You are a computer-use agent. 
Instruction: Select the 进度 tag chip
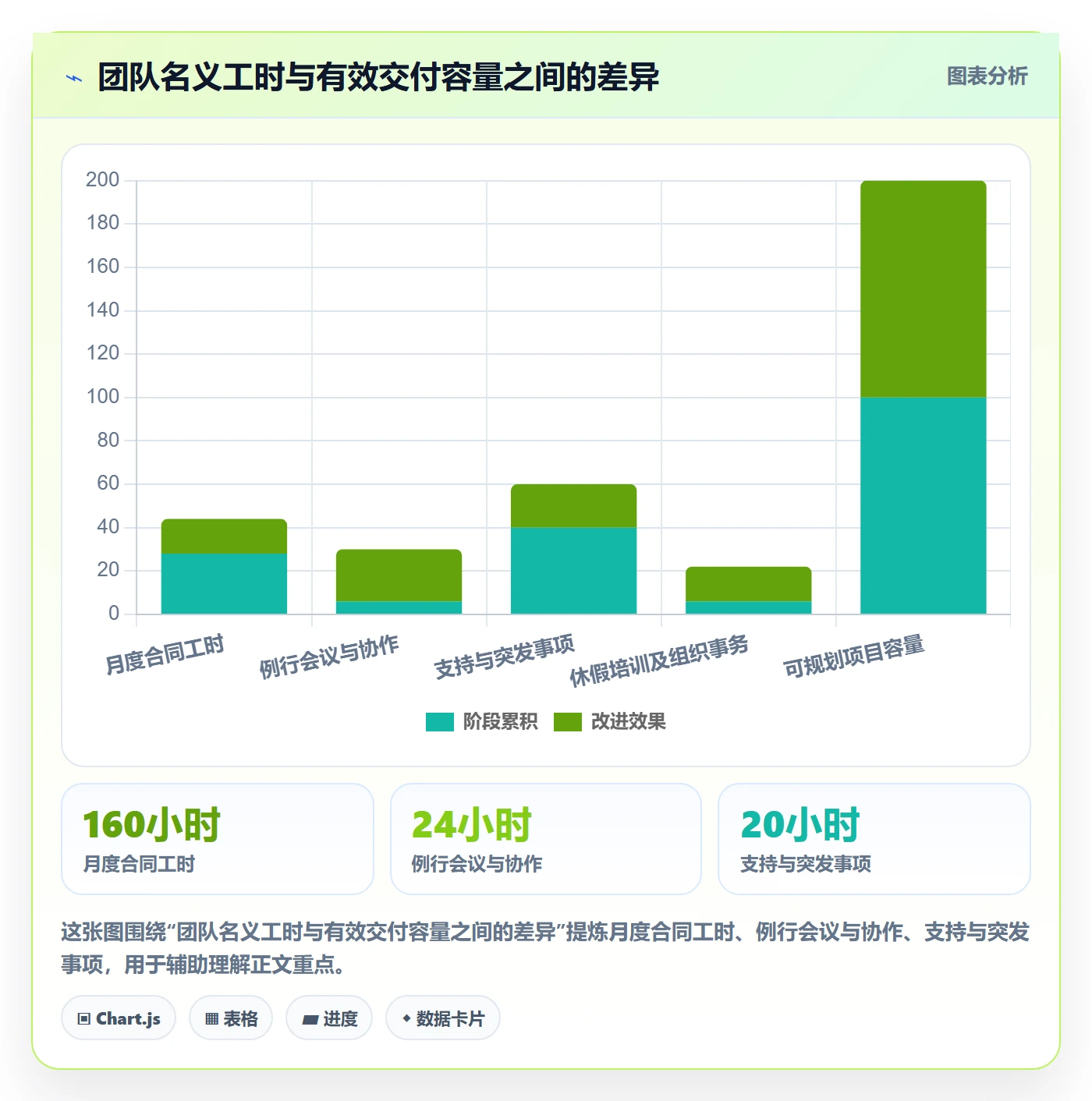coord(329,1018)
